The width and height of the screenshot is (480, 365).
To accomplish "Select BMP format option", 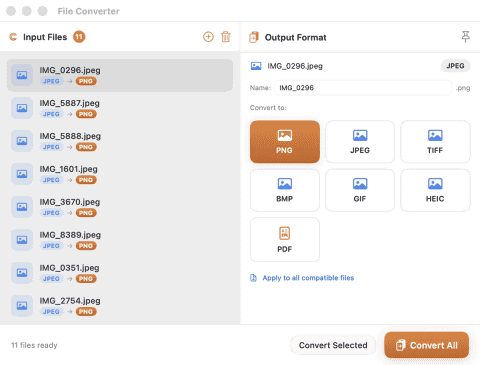I will [x=285, y=190].
